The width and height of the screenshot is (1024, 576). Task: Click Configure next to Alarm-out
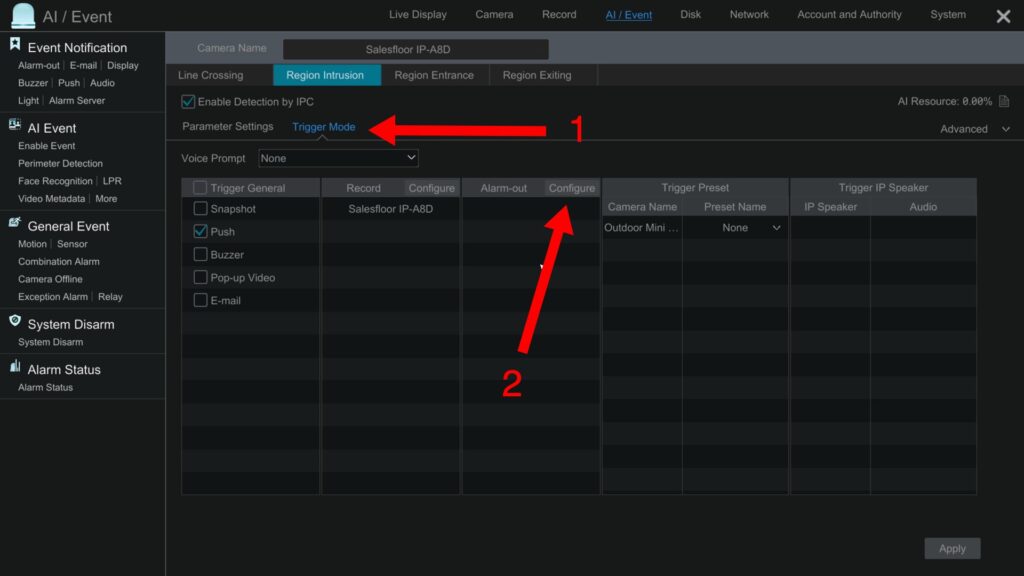point(571,188)
